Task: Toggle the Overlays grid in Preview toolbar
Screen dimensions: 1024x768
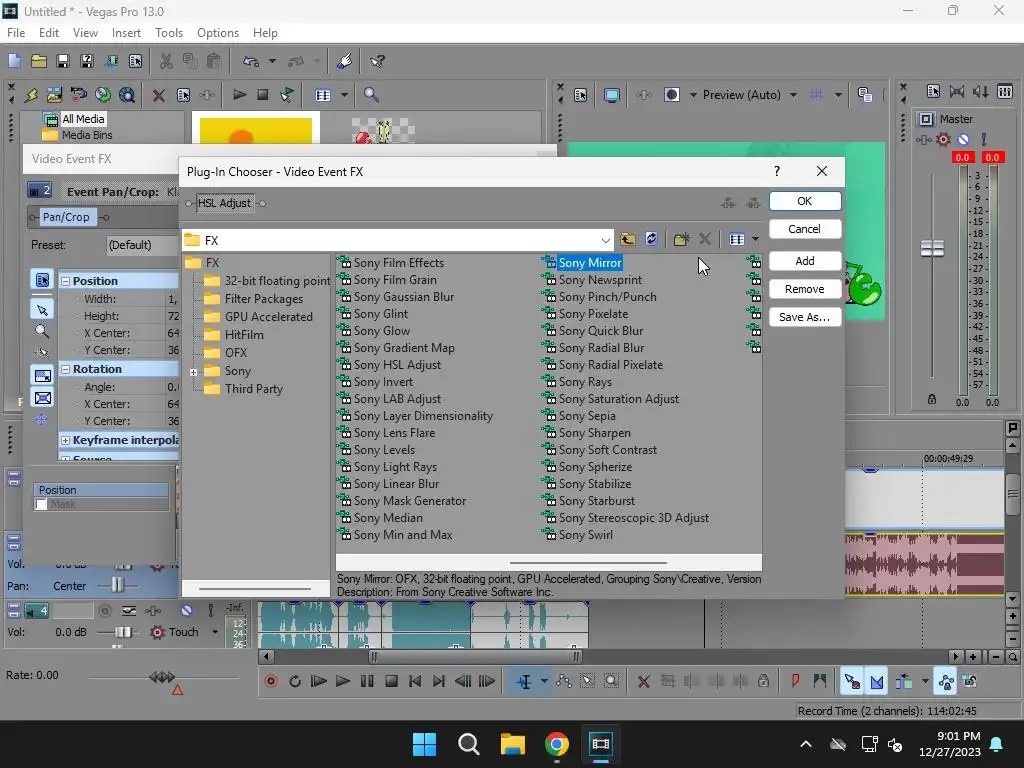Action: pos(816,95)
